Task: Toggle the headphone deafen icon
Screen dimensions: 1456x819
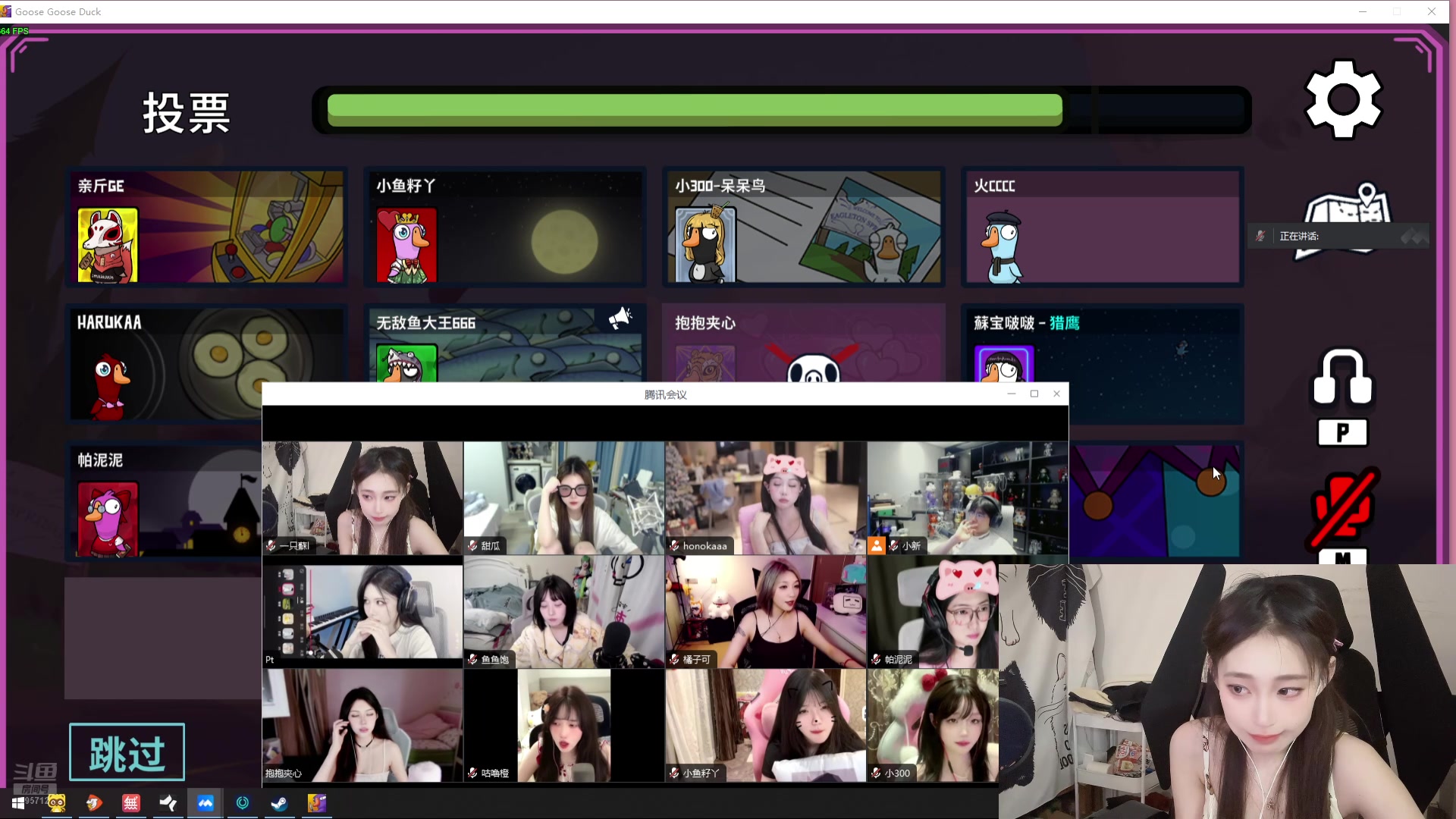Action: pos(1342,377)
